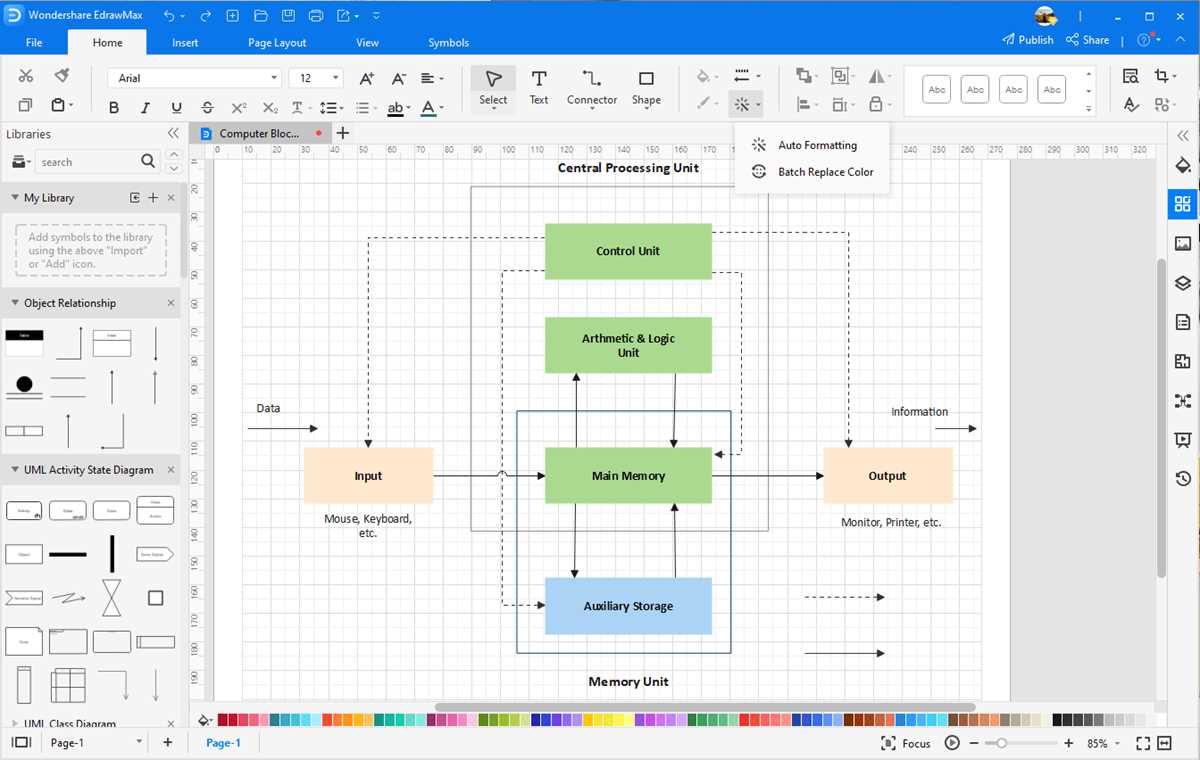Click the Copy icon
This screenshot has height=760, width=1200.
point(26,106)
